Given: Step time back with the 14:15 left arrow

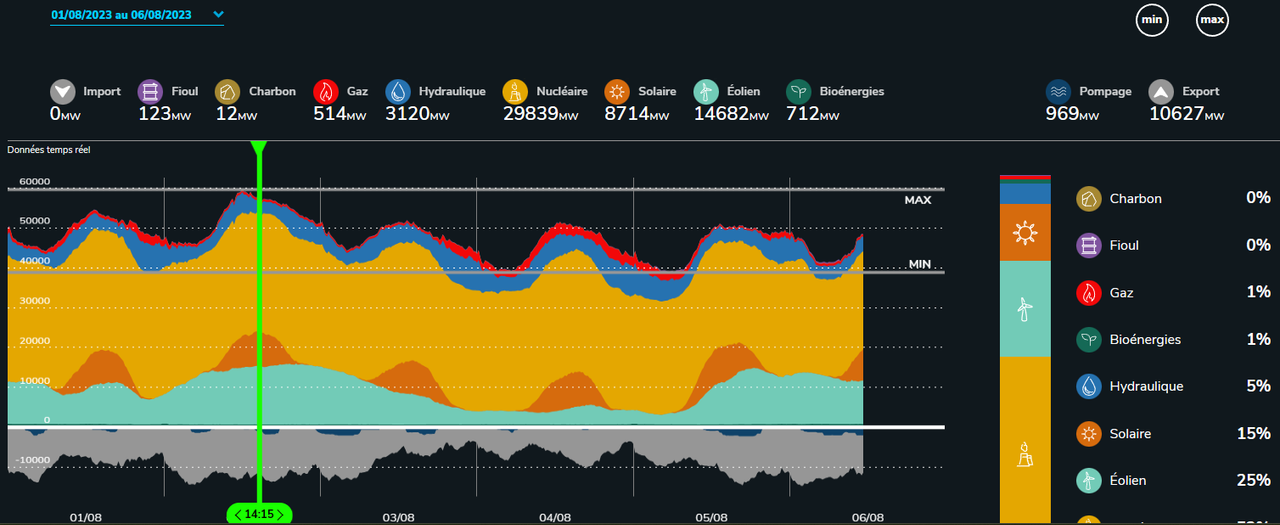Looking at the screenshot, I should pyautogui.click(x=236, y=514).
